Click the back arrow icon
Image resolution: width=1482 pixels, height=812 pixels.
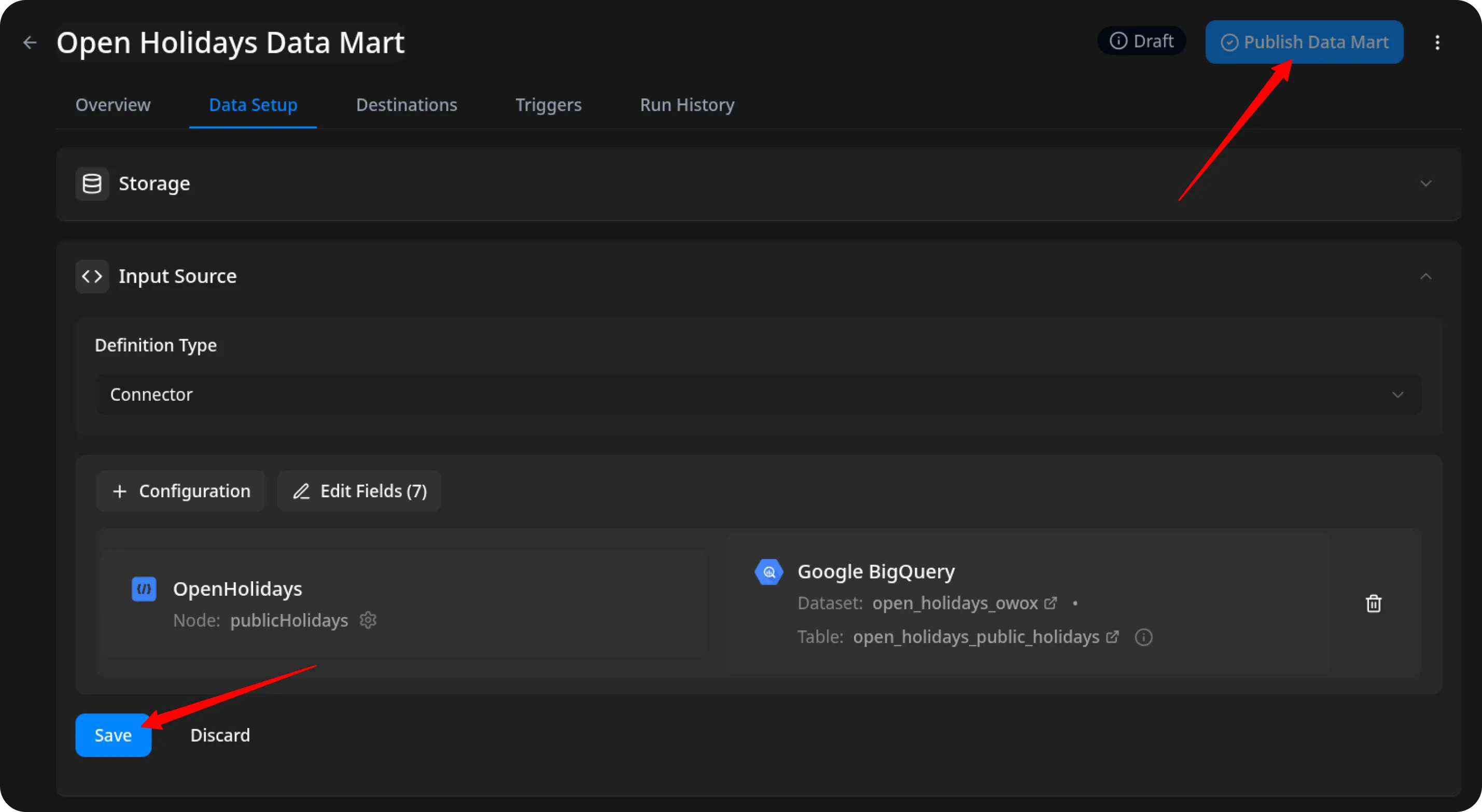(30, 43)
